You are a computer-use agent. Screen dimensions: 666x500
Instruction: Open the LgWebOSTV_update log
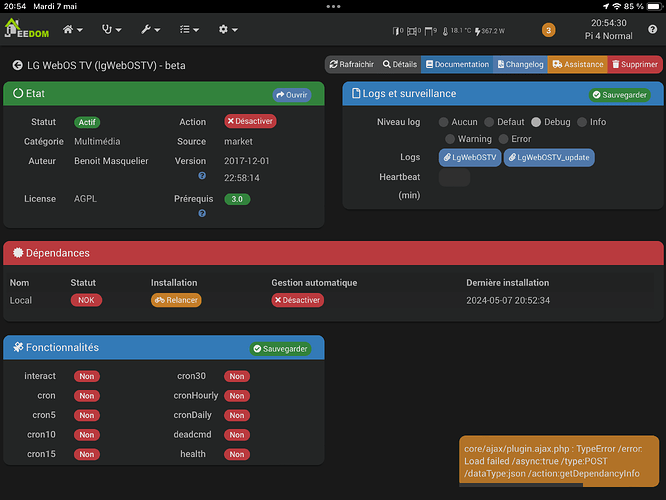point(549,158)
